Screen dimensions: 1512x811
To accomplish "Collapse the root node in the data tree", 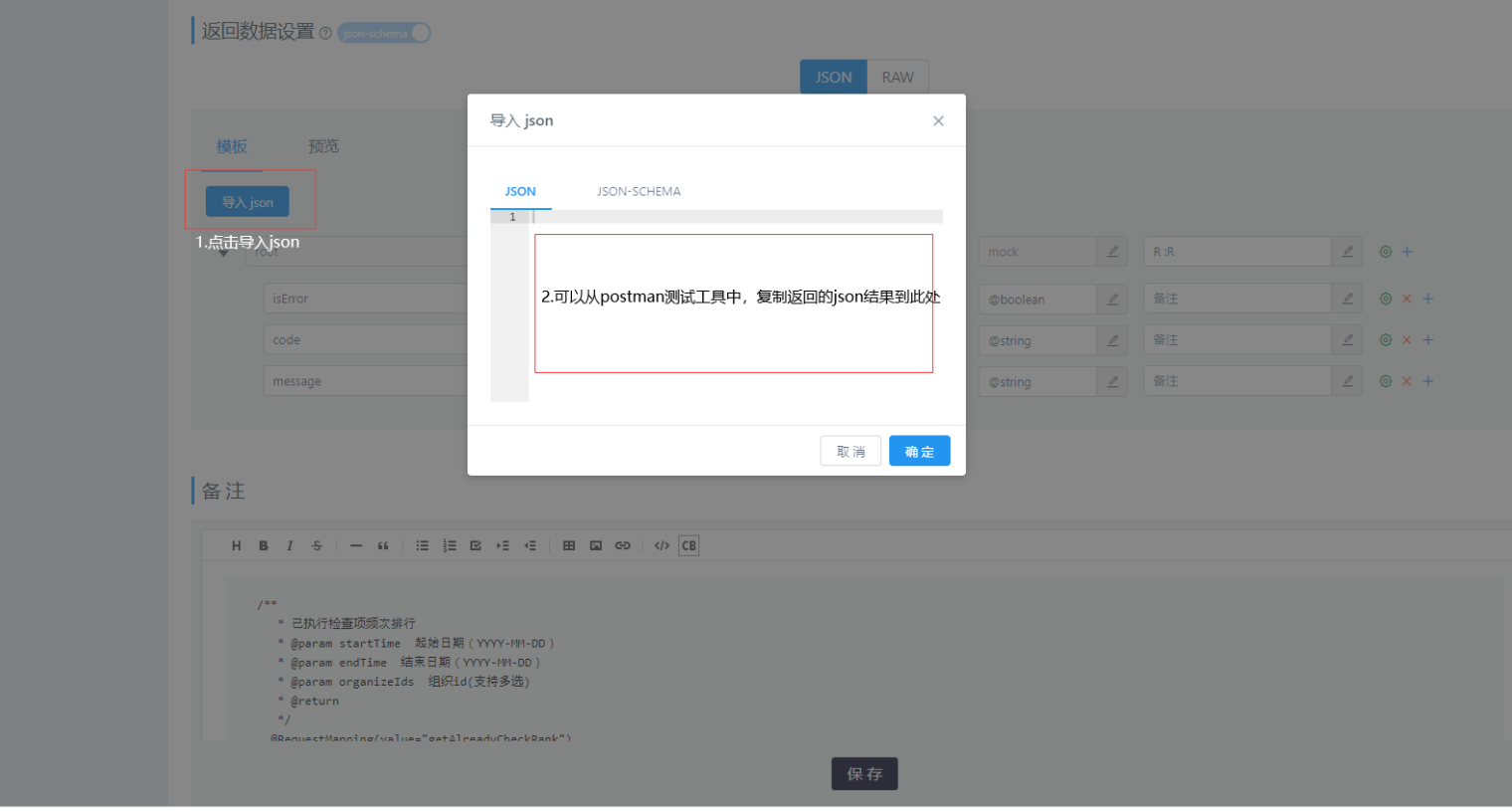I will 224,251.
